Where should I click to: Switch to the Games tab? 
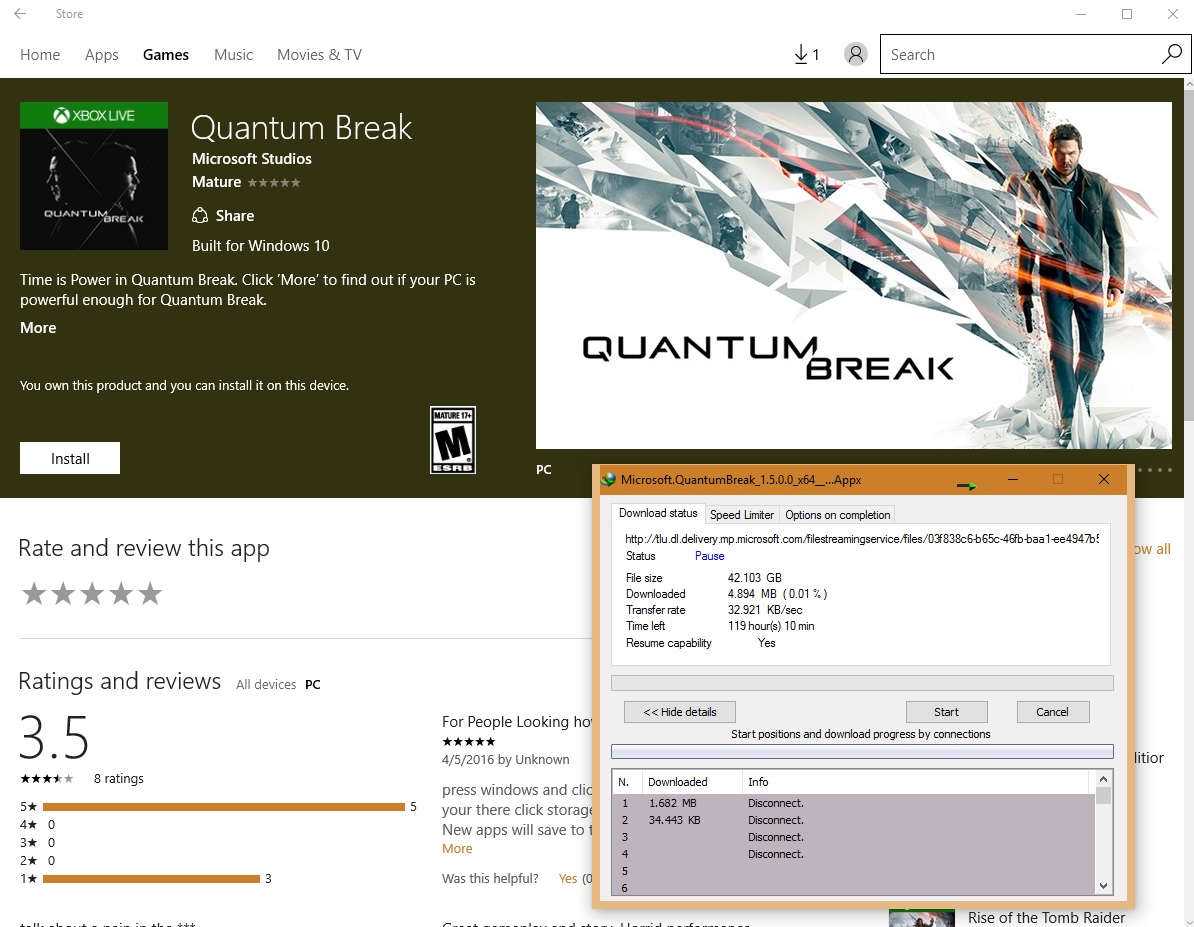(166, 55)
